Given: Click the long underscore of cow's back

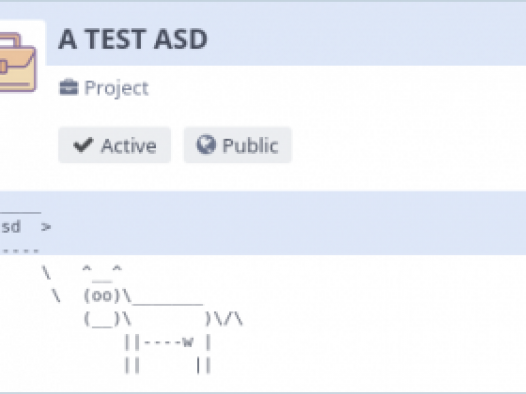Looking at the screenshot, I should (168, 304).
